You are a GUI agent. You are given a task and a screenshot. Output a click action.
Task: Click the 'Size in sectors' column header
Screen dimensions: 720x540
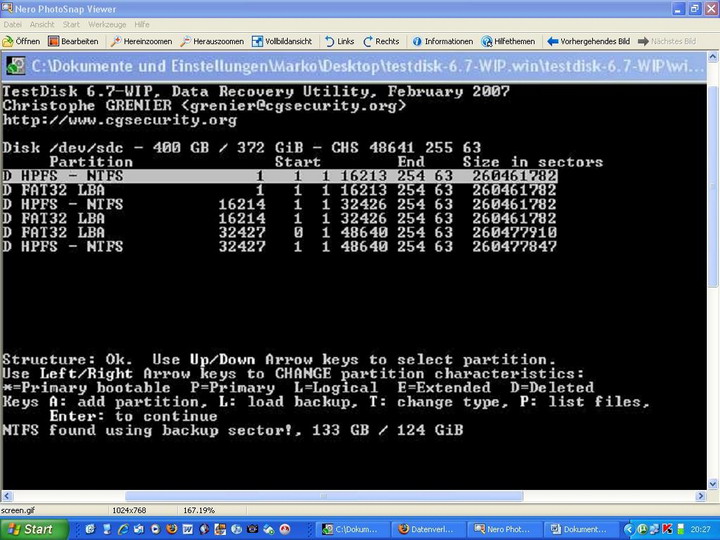click(x=533, y=162)
